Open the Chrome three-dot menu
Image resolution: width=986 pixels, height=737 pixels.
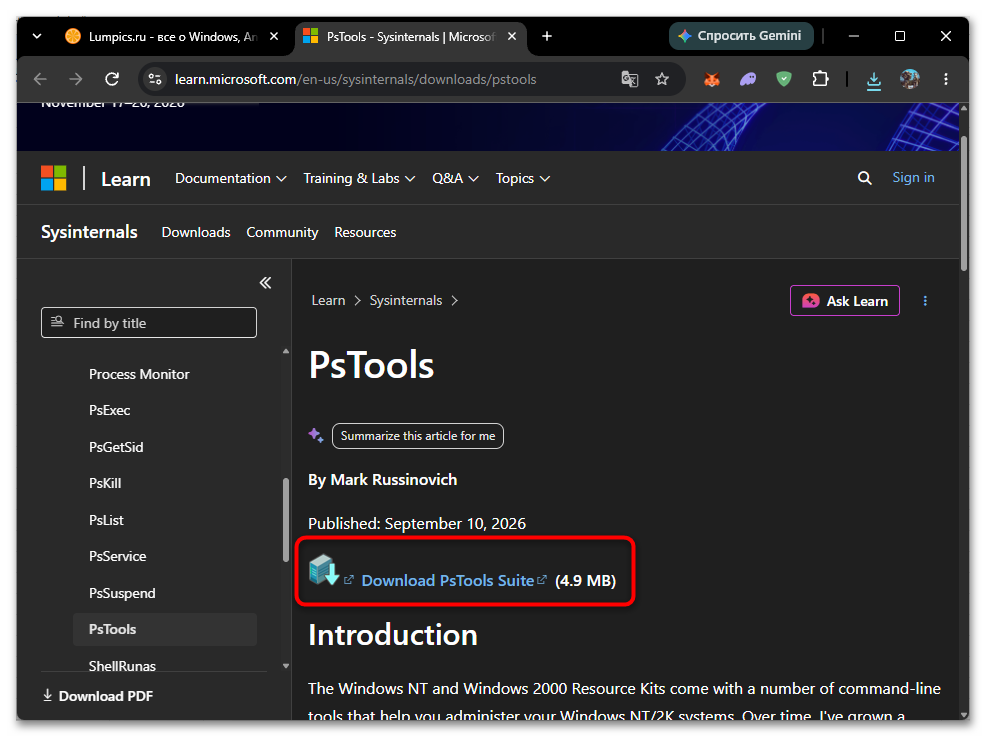coord(946,79)
